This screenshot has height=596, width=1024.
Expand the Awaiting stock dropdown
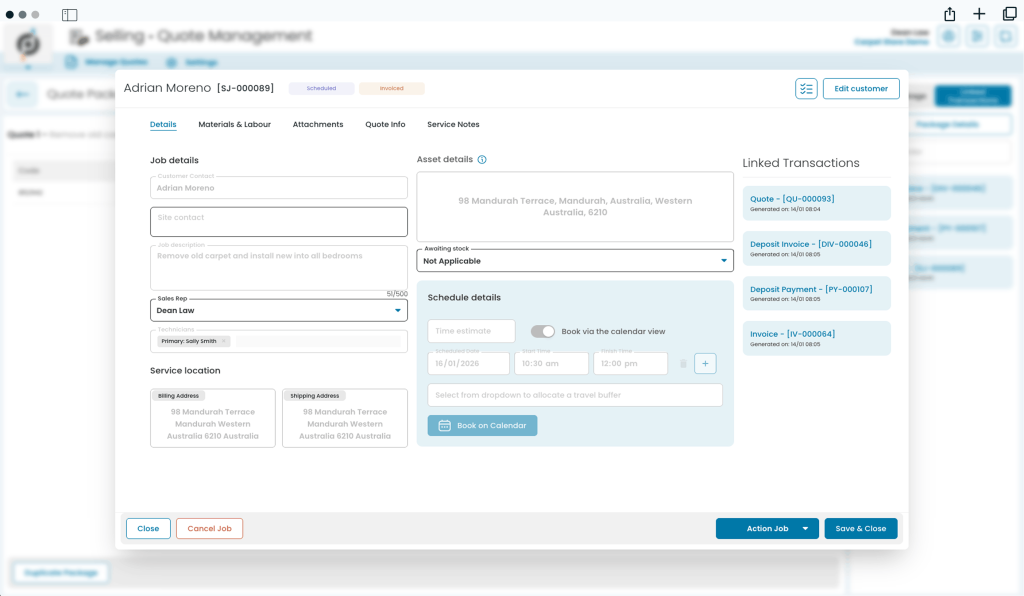724,261
